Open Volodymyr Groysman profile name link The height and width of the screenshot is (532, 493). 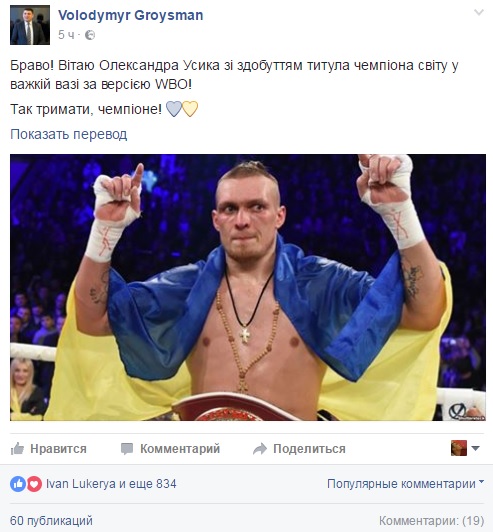[131, 15]
